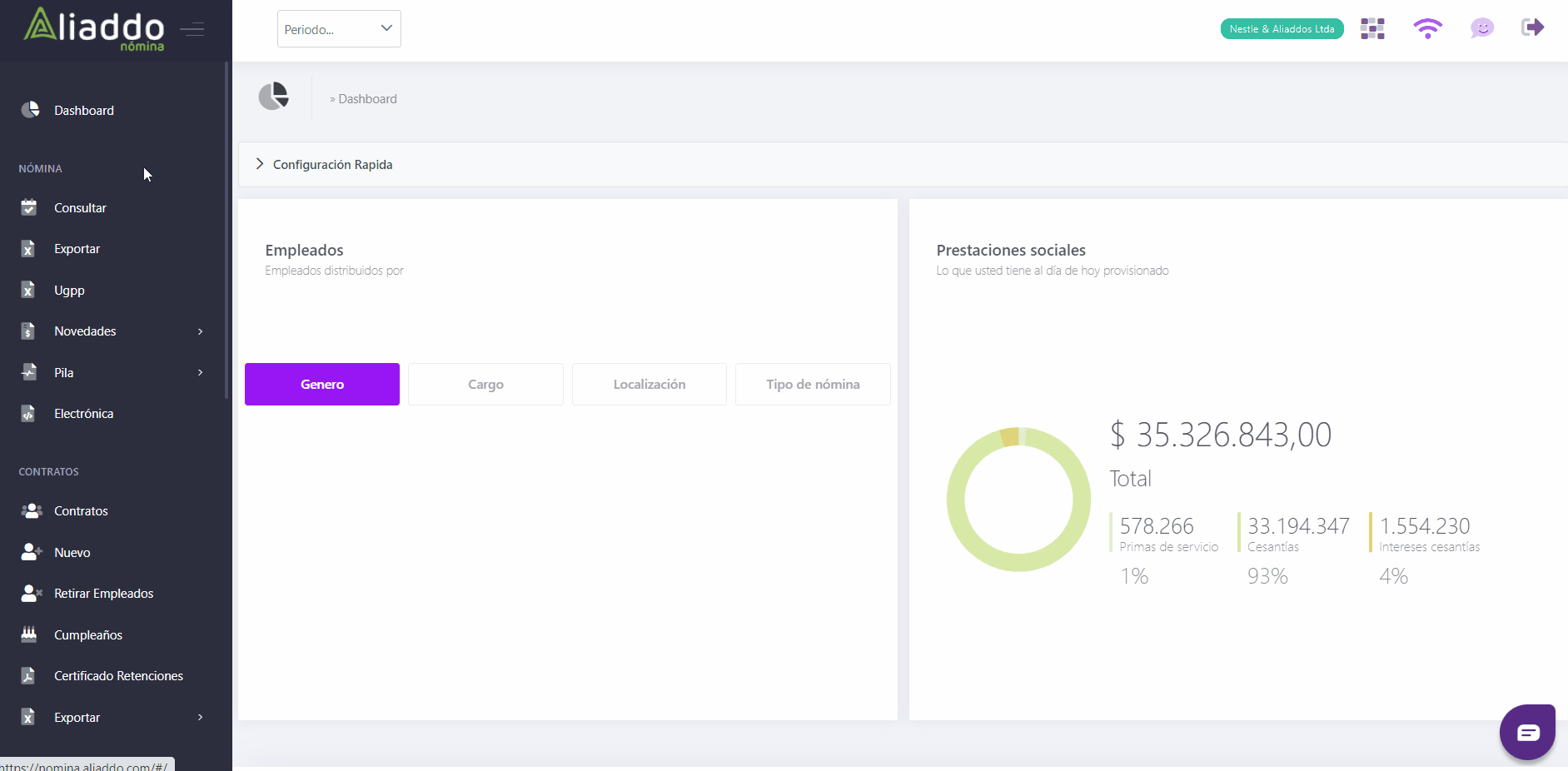1568x771 pixels.
Task: Click the Cumpleaños birthday cake icon
Action: [x=29, y=634]
